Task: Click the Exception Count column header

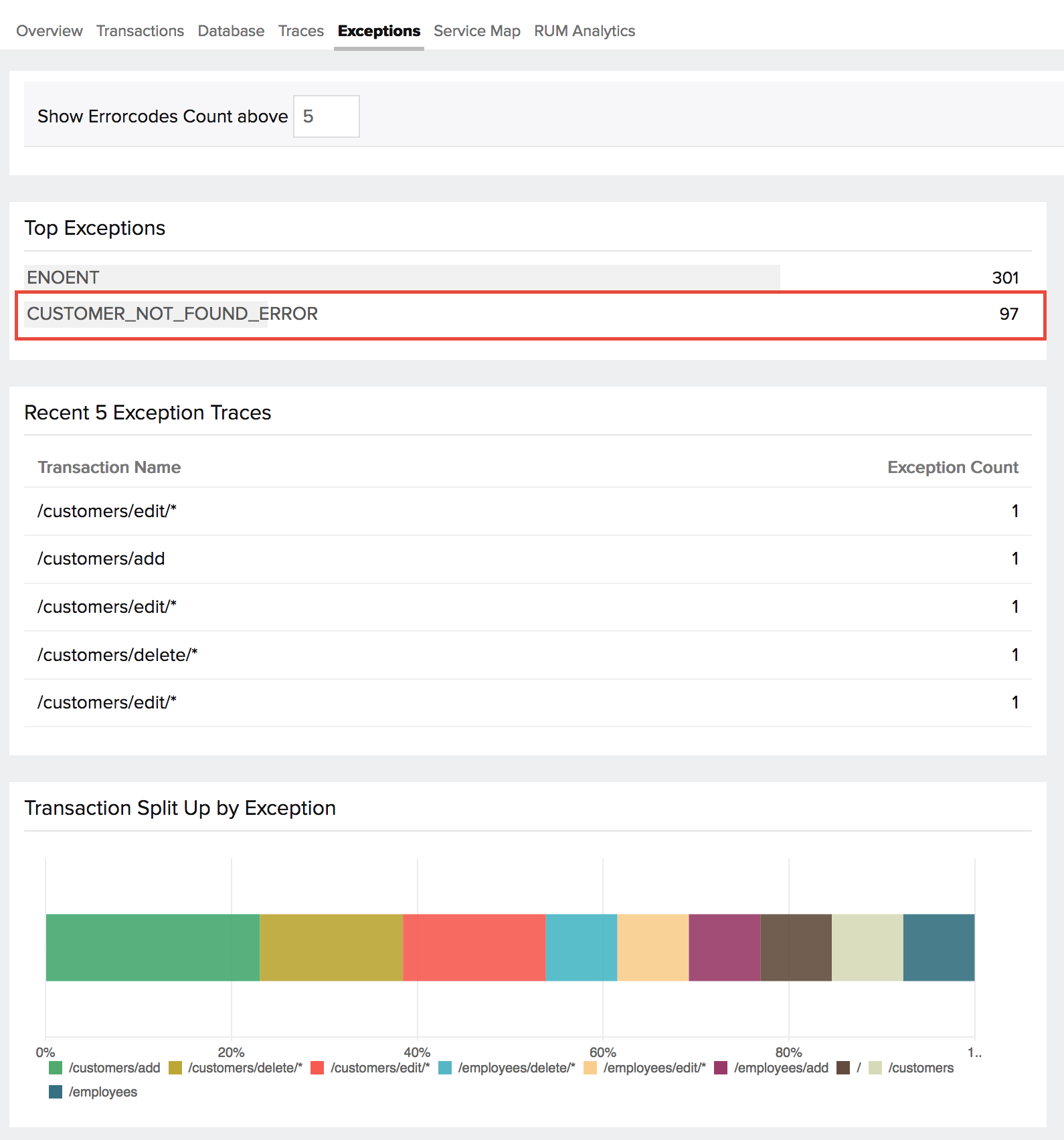Action: [x=952, y=467]
